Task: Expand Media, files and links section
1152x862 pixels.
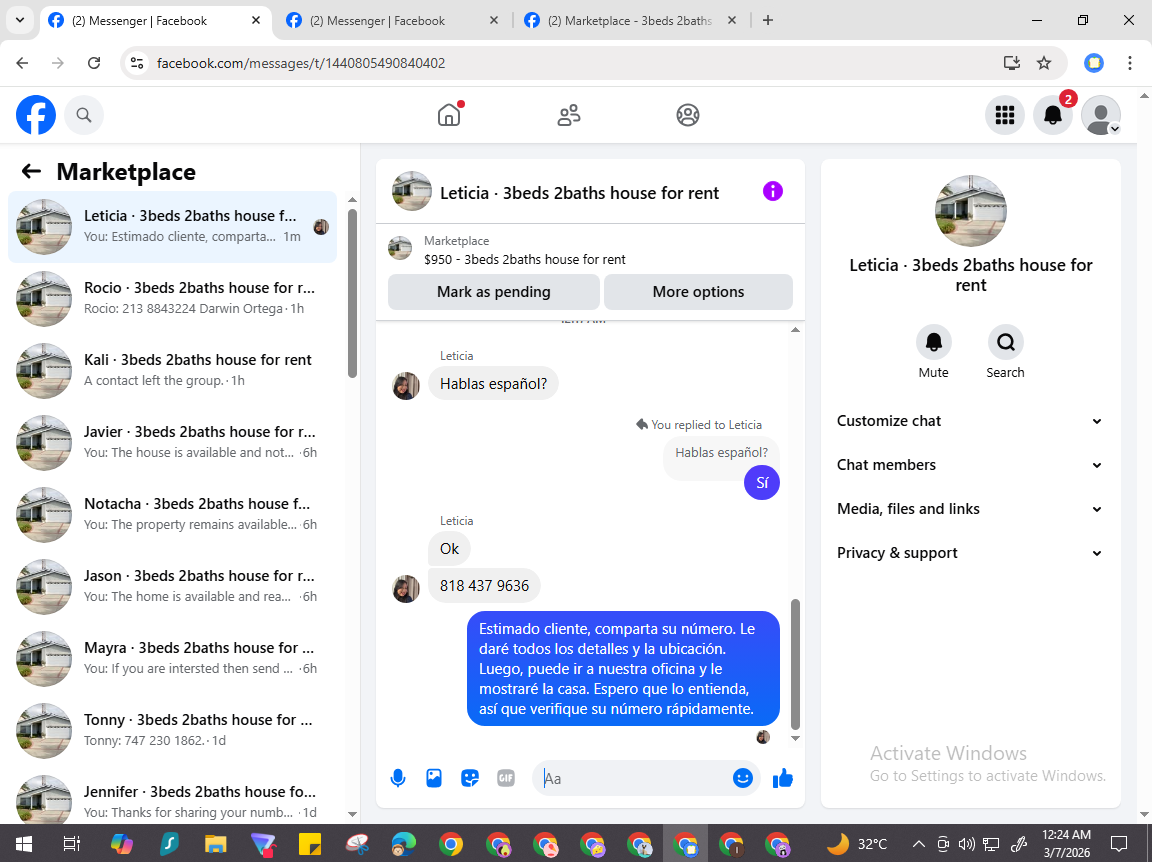Action: [970, 509]
